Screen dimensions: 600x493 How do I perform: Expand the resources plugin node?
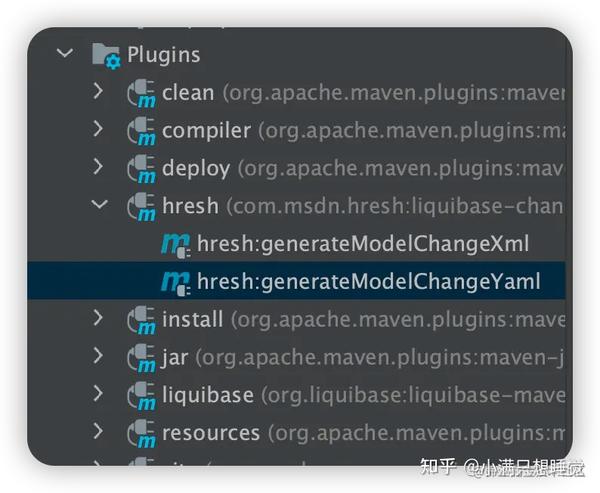pos(98,433)
